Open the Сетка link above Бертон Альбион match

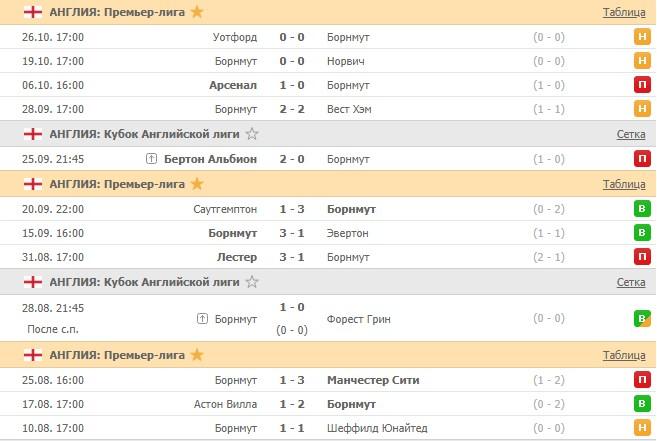click(x=630, y=134)
